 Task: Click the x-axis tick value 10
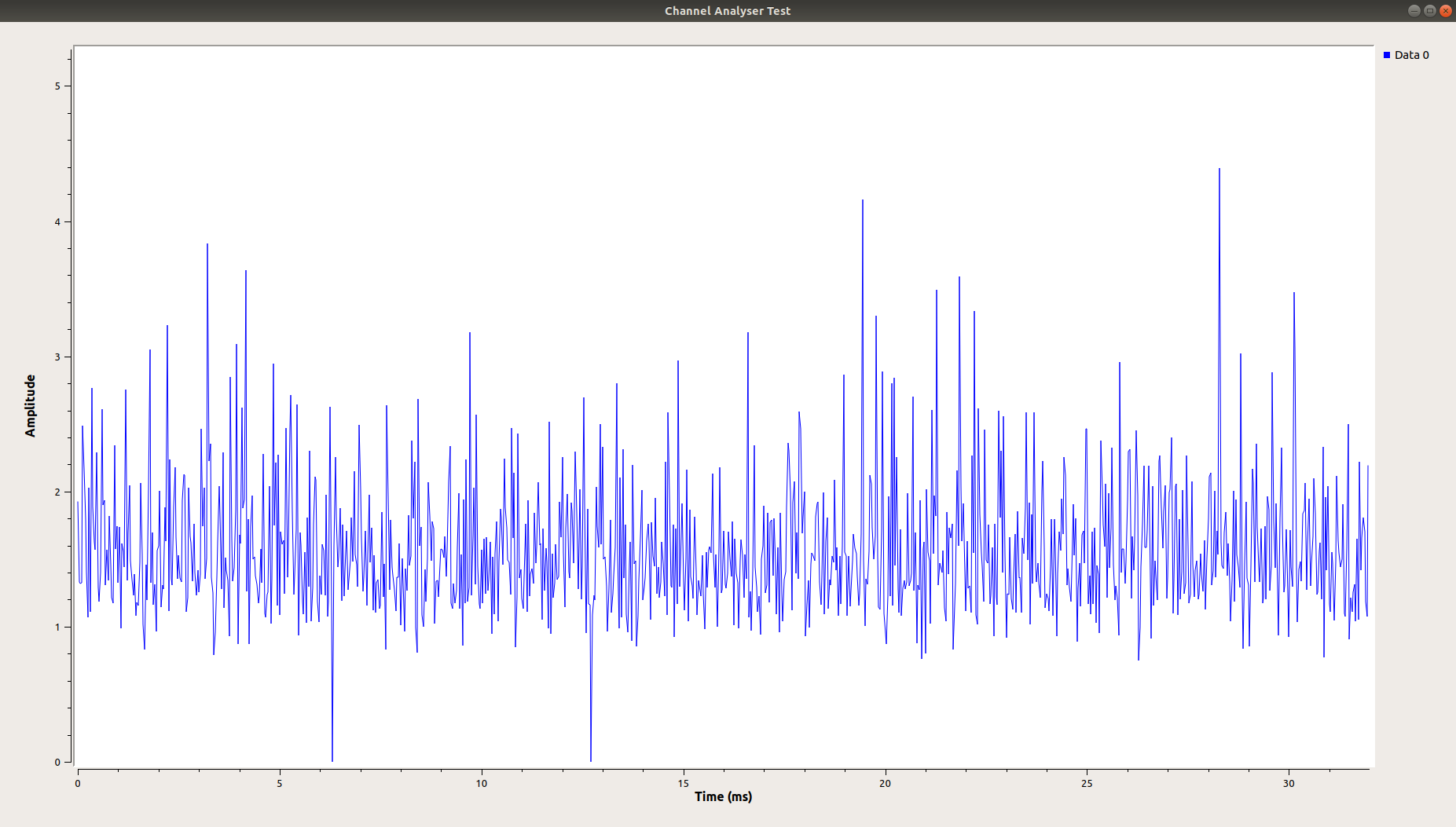click(x=482, y=783)
